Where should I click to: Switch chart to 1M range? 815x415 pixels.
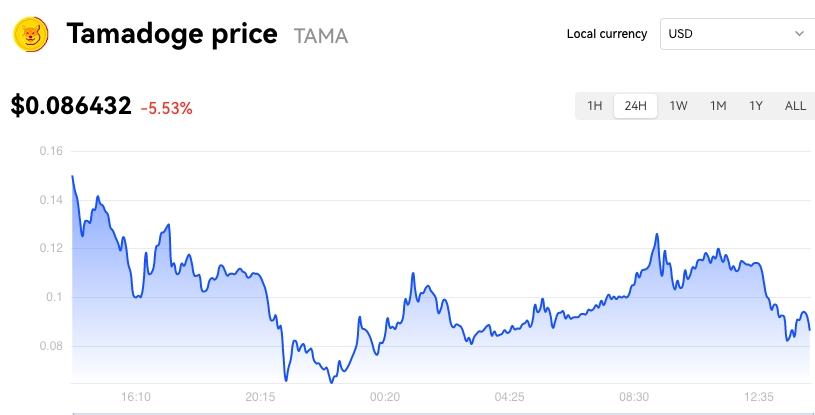tap(718, 106)
